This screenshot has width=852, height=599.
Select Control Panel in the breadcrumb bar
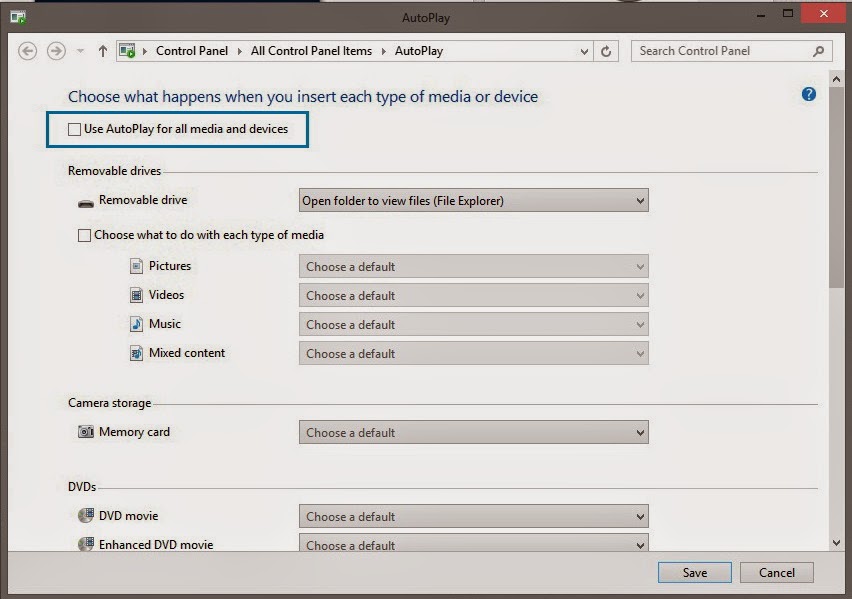[192, 51]
